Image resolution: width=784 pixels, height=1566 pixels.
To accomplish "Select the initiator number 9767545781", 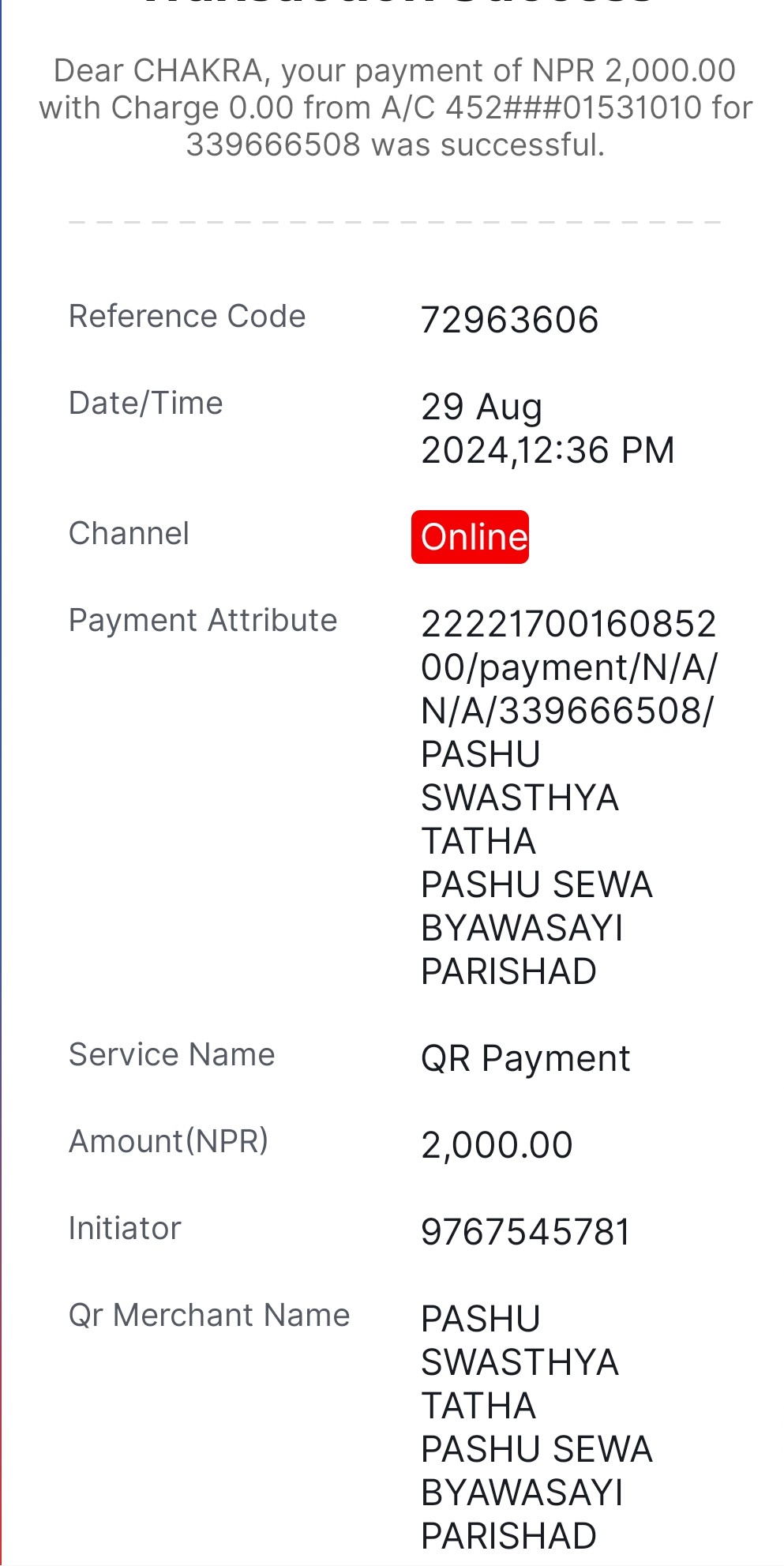I will pos(525,1232).
